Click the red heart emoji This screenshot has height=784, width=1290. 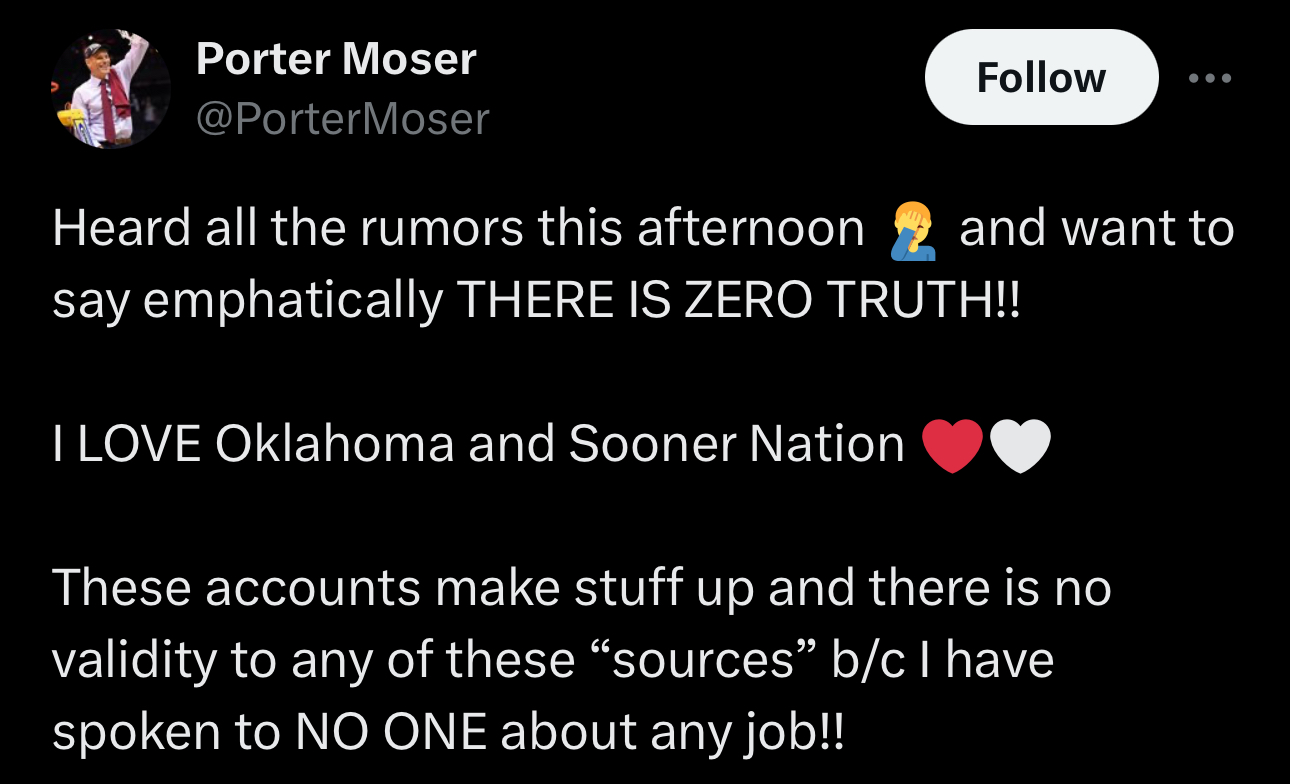pyautogui.click(x=952, y=446)
